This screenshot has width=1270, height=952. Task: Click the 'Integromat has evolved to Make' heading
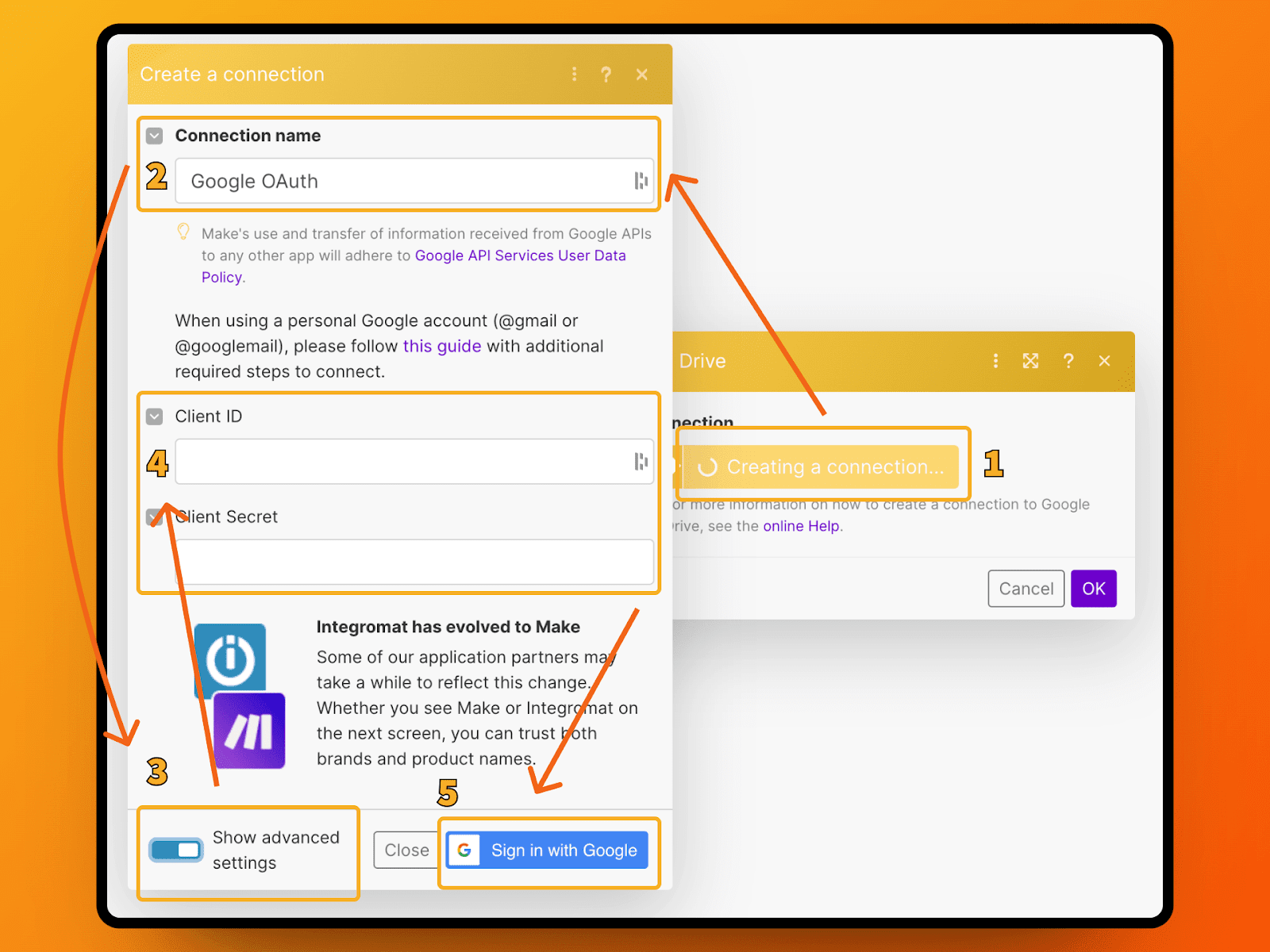[x=448, y=627]
